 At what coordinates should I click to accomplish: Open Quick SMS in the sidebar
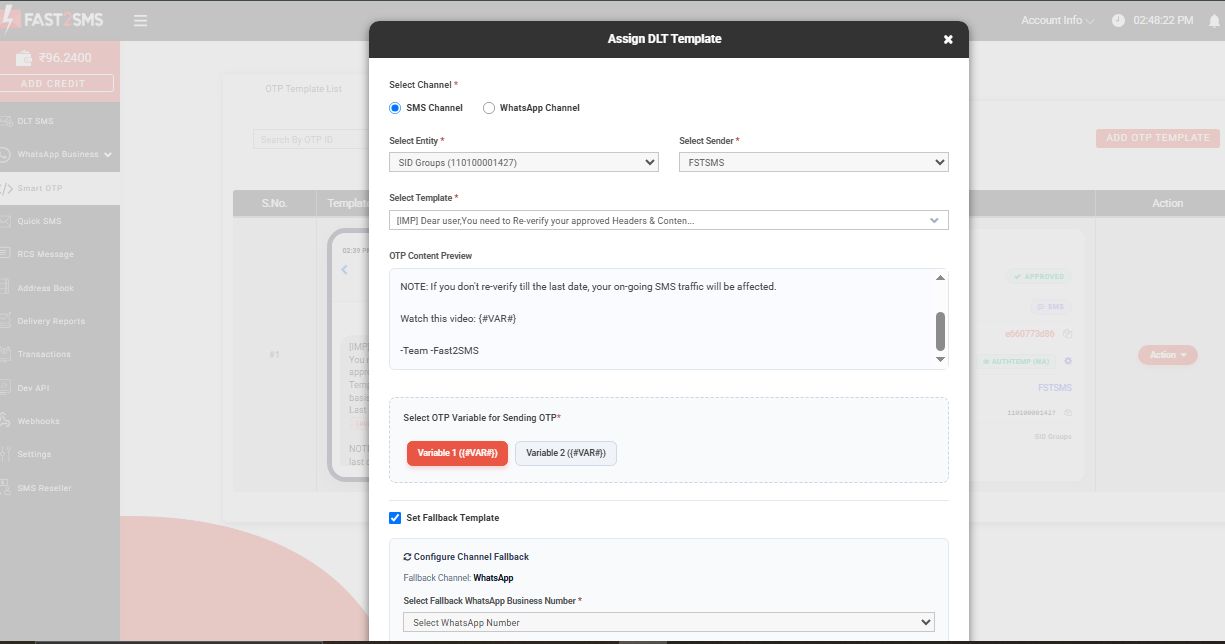pyautogui.click(x=60, y=221)
